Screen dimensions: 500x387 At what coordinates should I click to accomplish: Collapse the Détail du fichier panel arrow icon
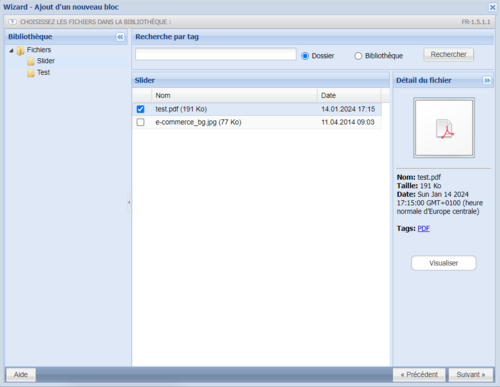(487, 80)
